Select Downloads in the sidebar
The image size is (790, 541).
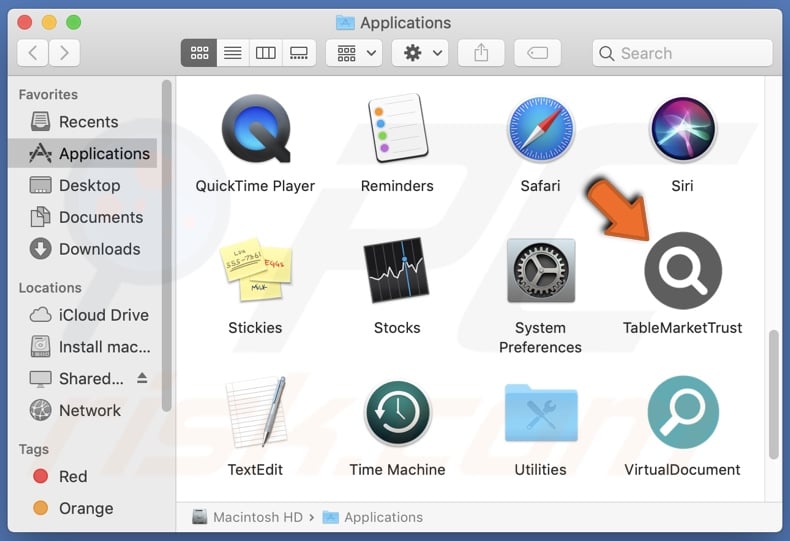tap(84, 249)
